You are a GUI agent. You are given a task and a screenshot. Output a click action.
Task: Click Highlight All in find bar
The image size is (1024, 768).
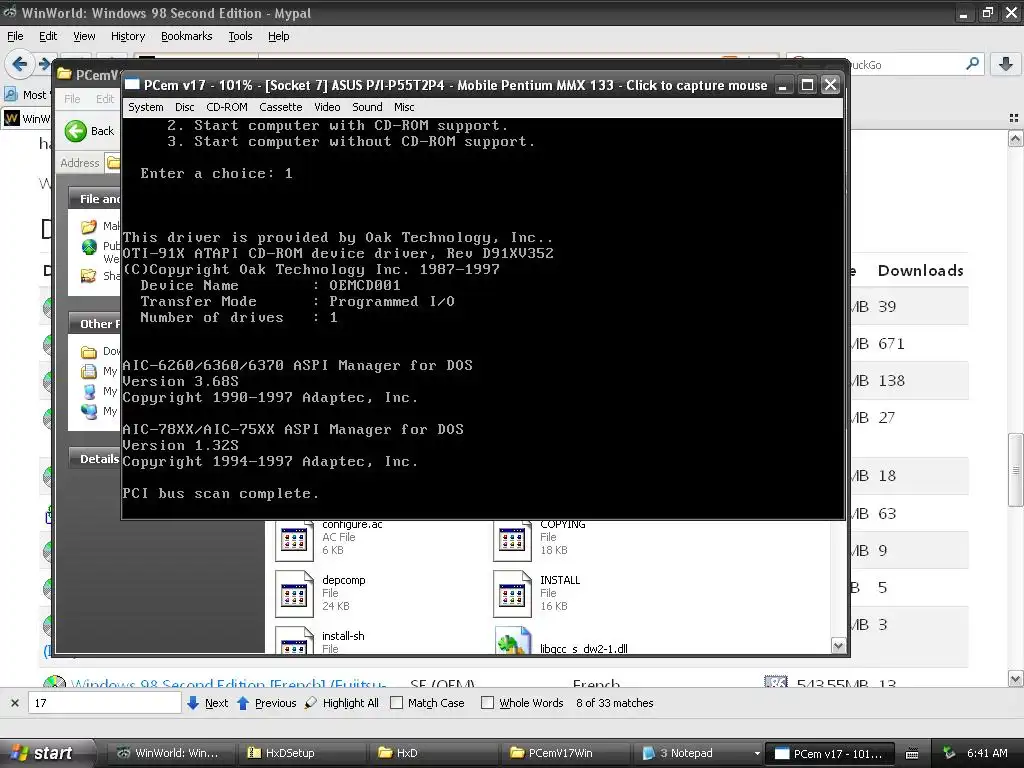click(342, 703)
